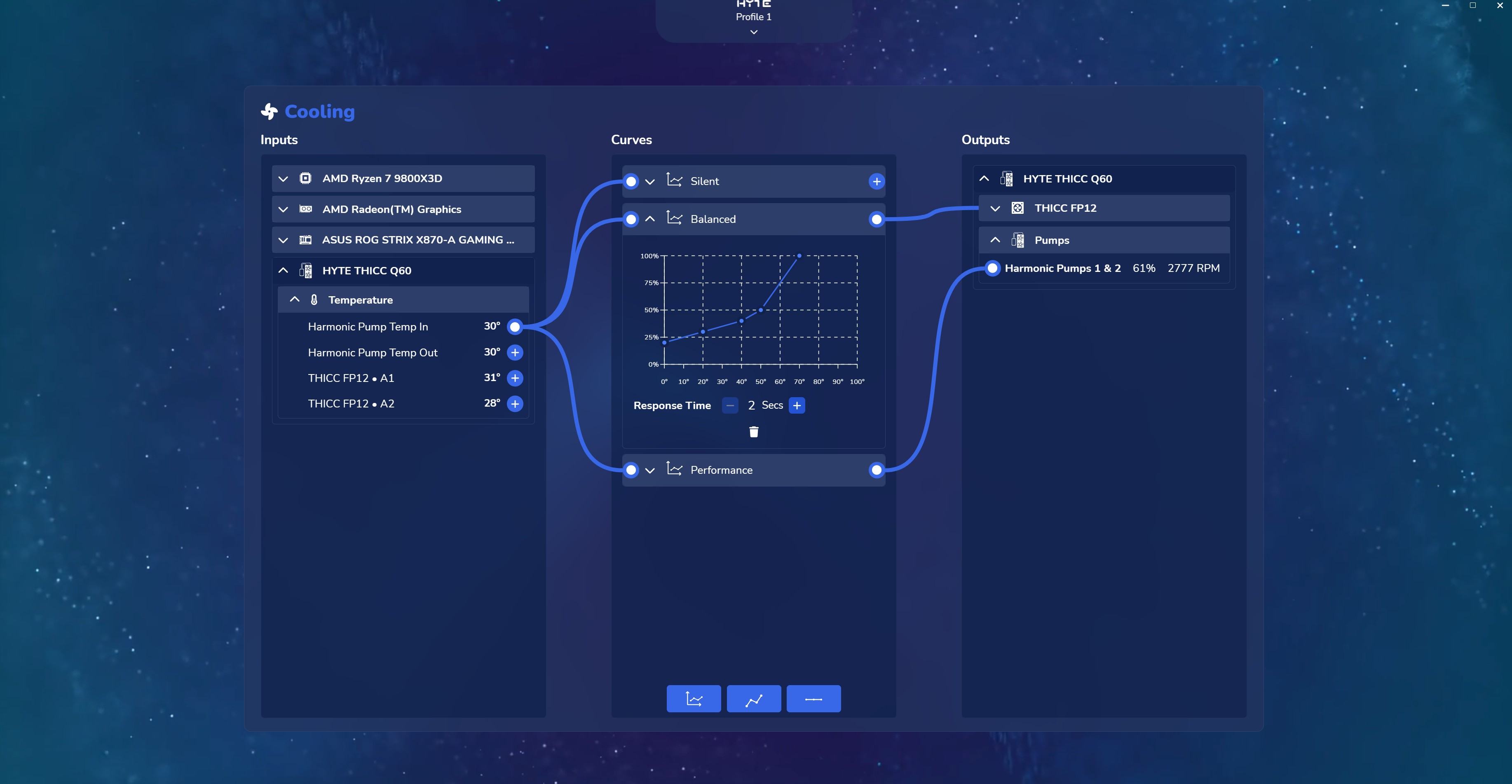Decrease response time with minus button

tap(730, 405)
